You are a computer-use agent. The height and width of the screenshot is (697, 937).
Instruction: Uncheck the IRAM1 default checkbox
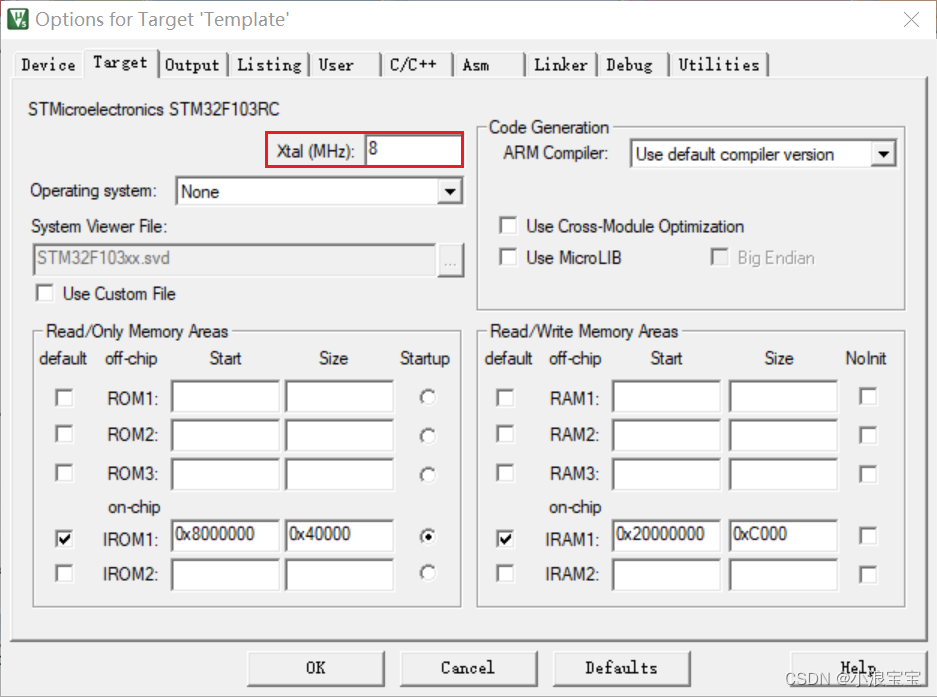505,539
